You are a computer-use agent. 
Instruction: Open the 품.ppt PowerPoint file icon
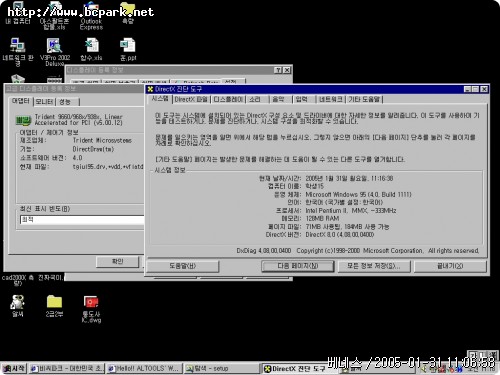click(x=128, y=49)
